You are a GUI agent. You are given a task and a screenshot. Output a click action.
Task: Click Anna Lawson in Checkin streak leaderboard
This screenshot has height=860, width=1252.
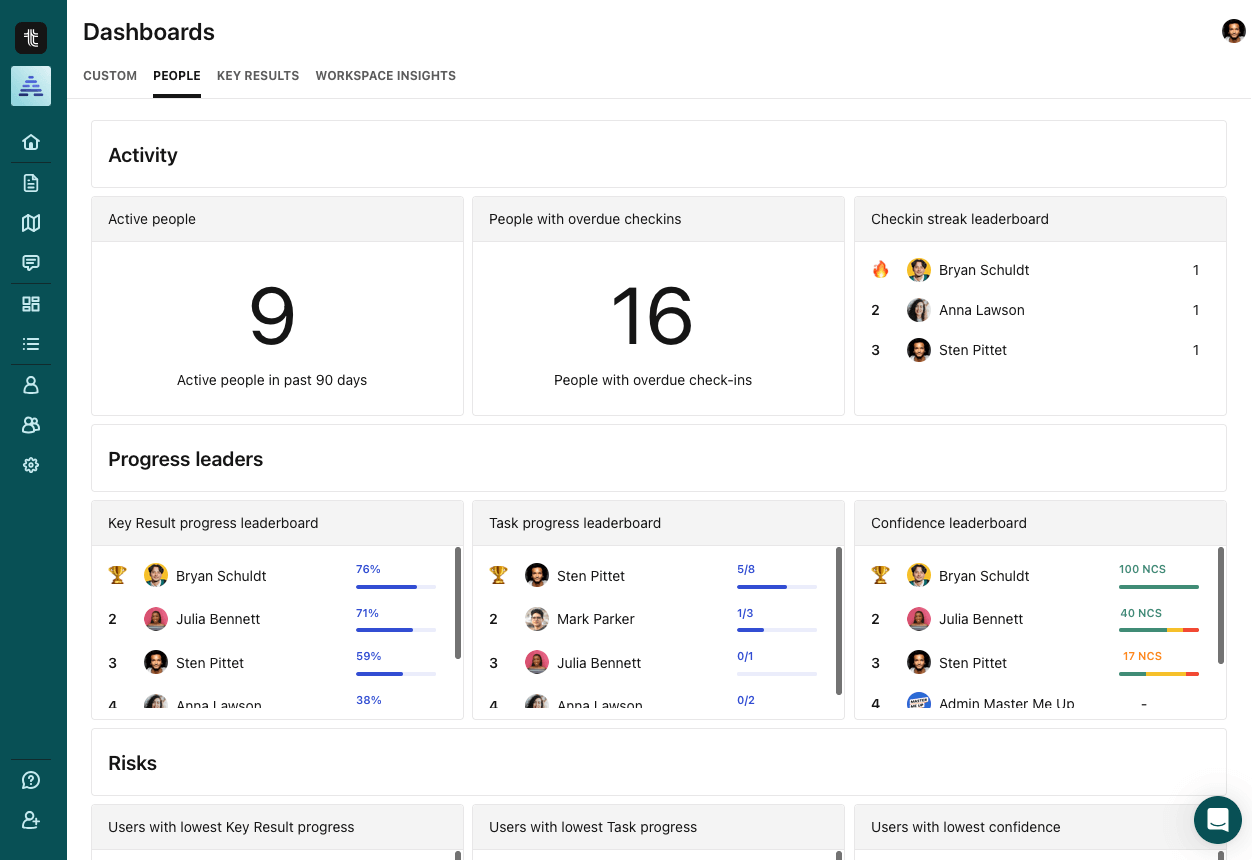[x=981, y=310]
